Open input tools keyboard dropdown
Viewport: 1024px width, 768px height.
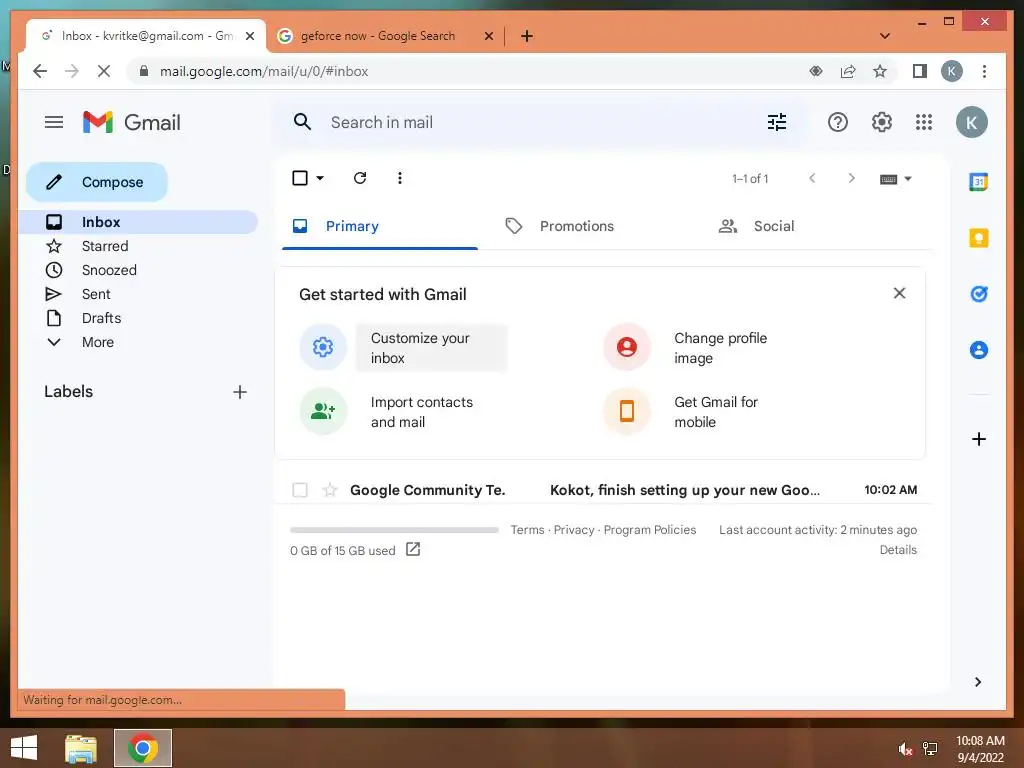[895, 179]
